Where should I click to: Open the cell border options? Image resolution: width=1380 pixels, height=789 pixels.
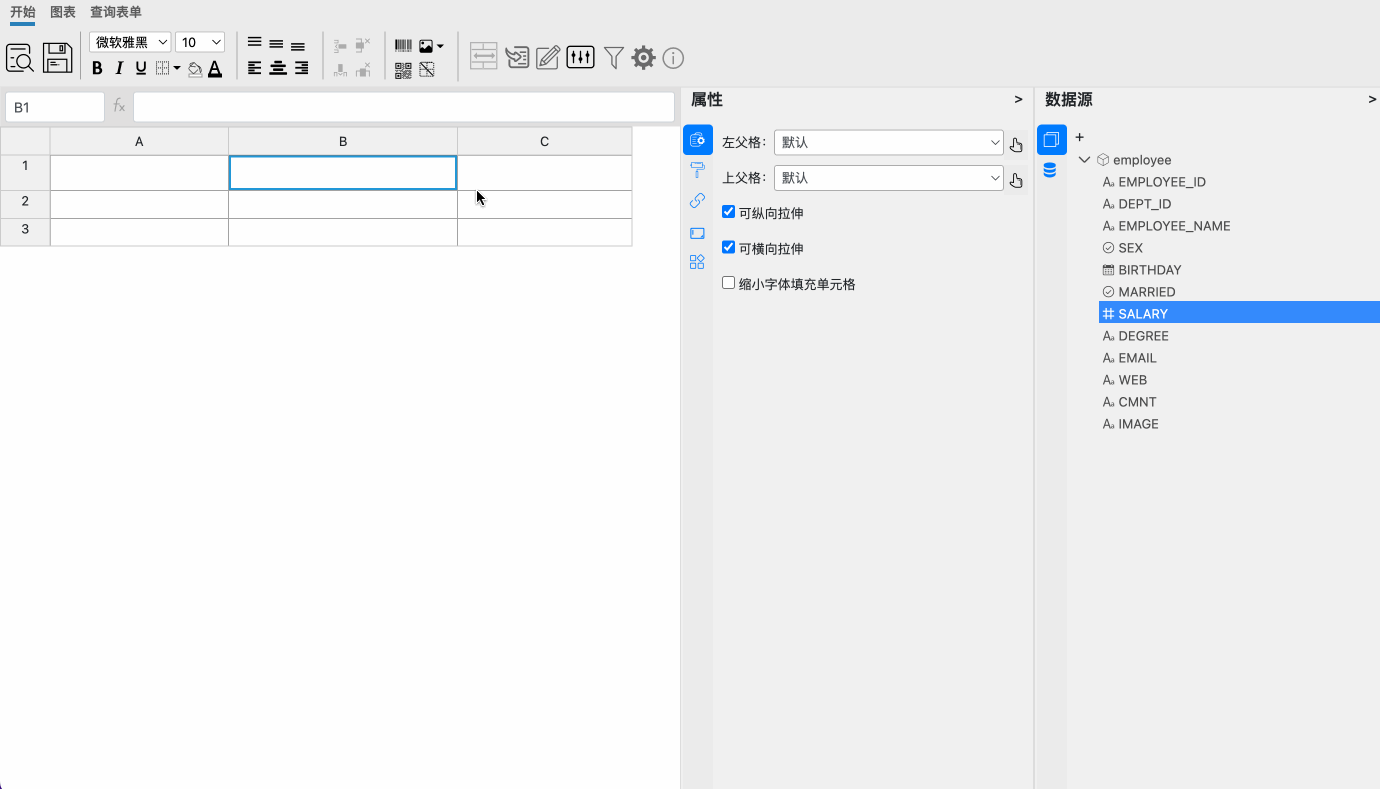[x=168, y=68]
